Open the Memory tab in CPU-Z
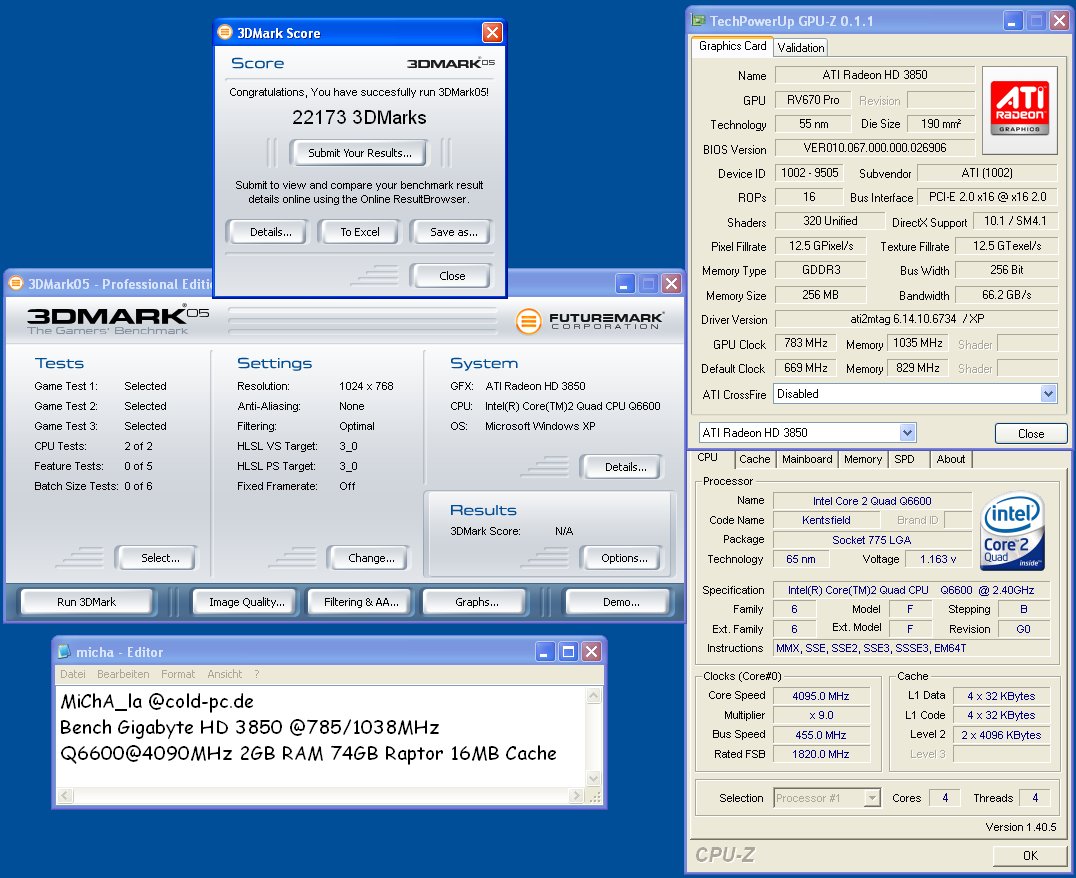The image size is (1076, 878). (x=863, y=459)
